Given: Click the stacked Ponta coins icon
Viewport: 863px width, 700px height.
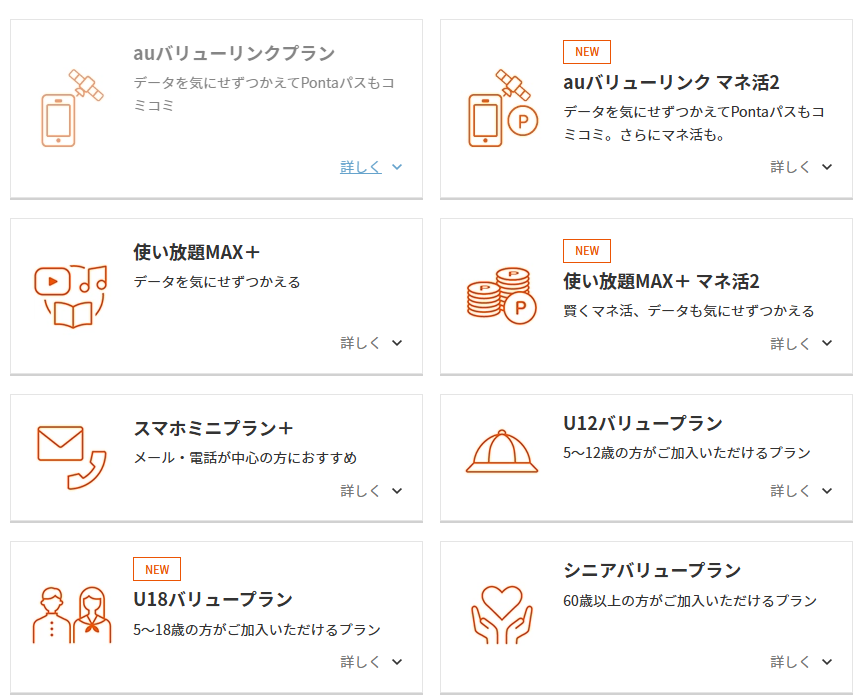Looking at the screenshot, I should 502,296.
